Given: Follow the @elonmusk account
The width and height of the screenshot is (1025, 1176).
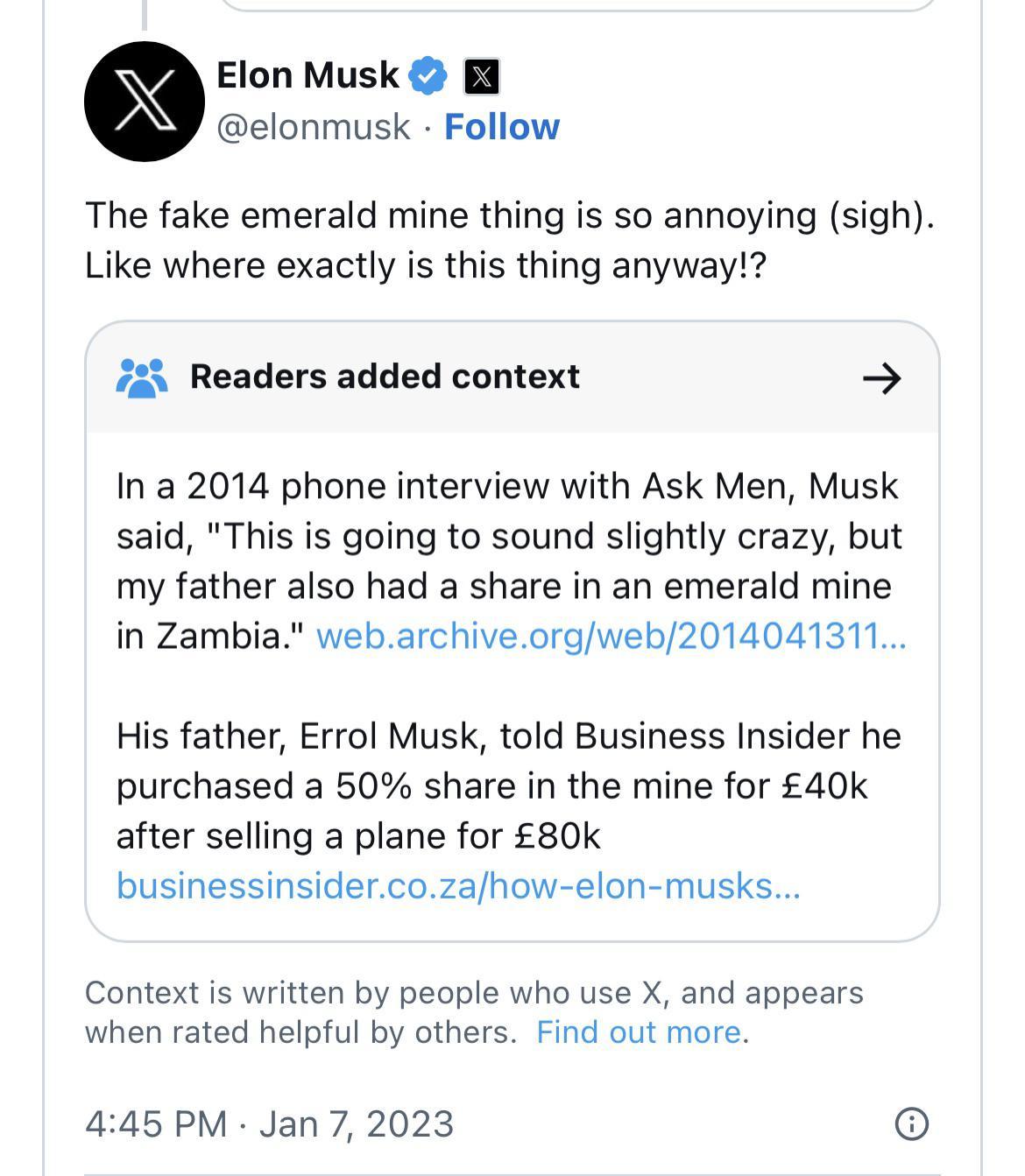Looking at the screenshot, I should pyautogui.click(x=501, y=127).
